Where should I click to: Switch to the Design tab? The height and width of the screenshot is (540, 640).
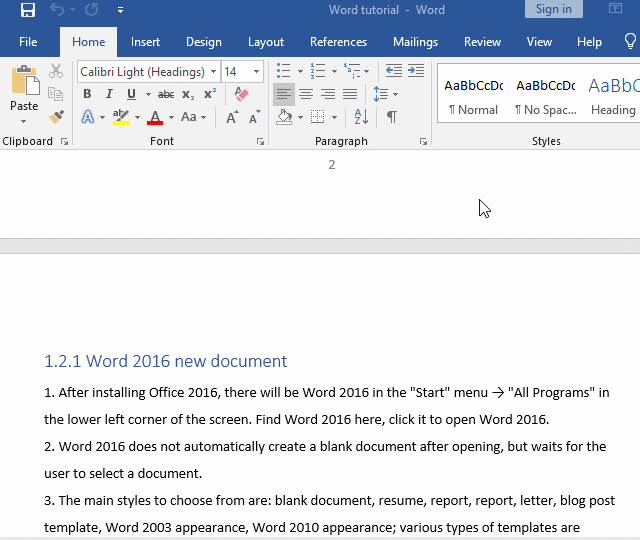coord(204,42)
